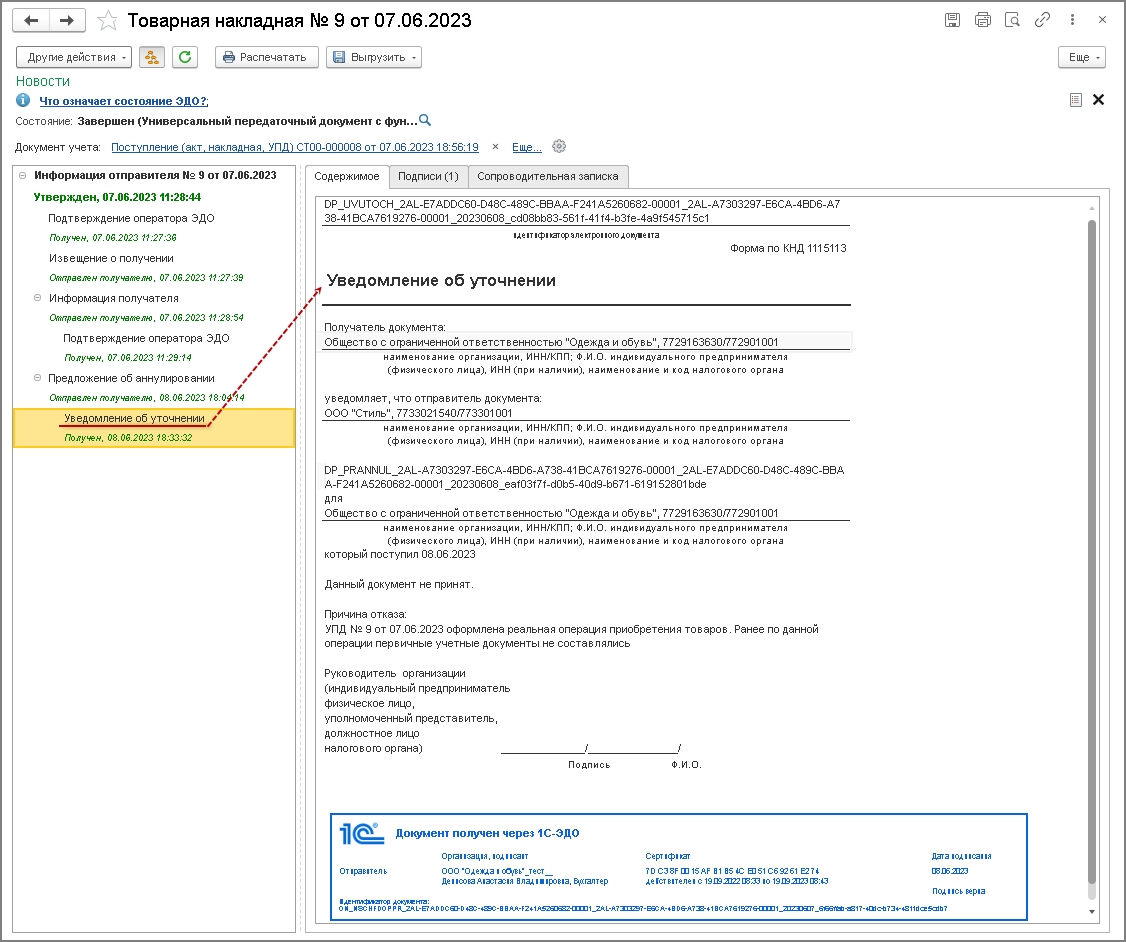Click the text Данный документ не принят.
The width and height of the screenshot is (1126, 942).
tap(399, 584)
